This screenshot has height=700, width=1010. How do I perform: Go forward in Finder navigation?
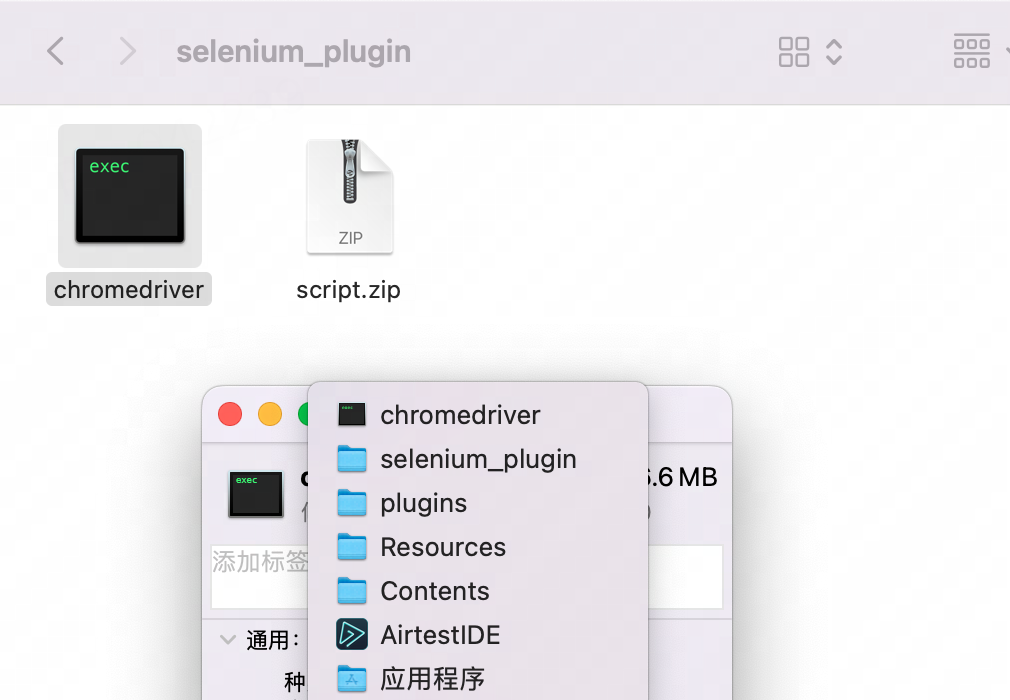click(128, 51)
